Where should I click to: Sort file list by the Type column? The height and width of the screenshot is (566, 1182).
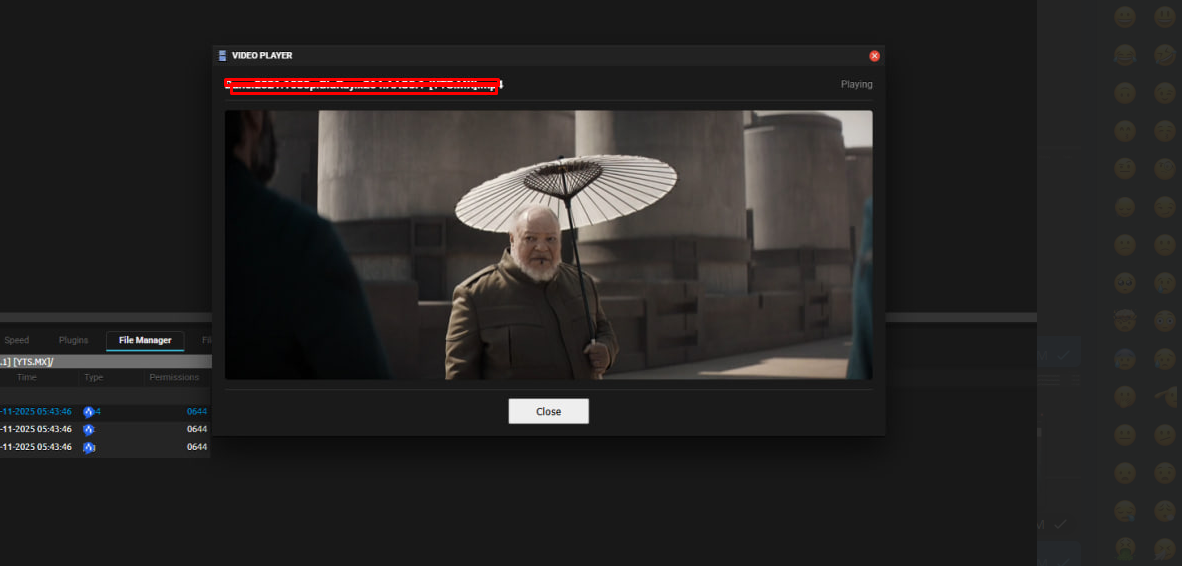(x=93, y=377)
